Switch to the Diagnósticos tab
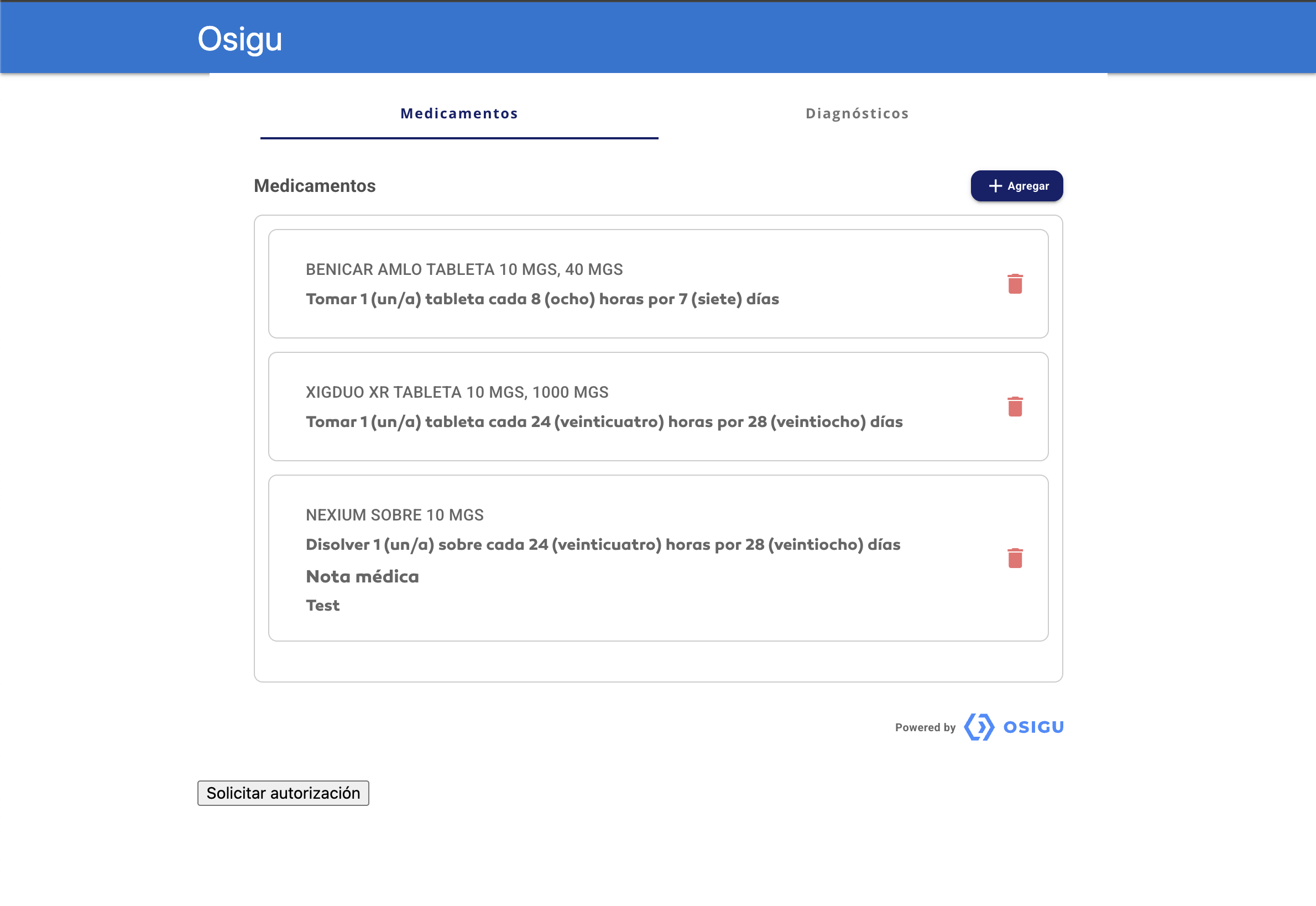Viewport: 1316px width, 906px height. coord(857,113)
